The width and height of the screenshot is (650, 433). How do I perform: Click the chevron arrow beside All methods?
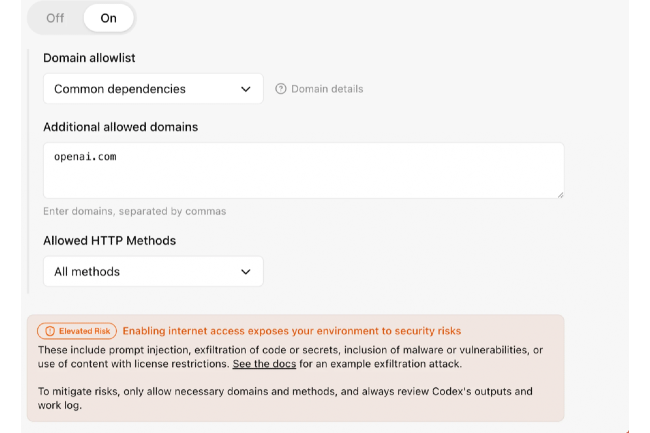pos(247,271)
